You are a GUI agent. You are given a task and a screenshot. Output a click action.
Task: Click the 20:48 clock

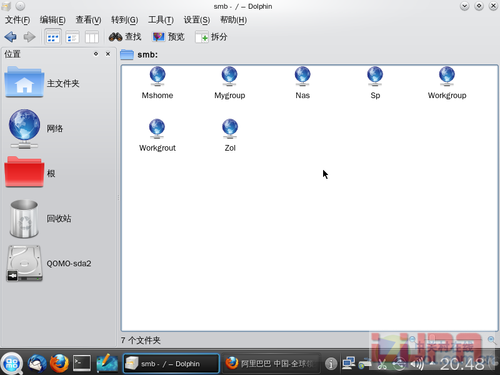(462, 364)
